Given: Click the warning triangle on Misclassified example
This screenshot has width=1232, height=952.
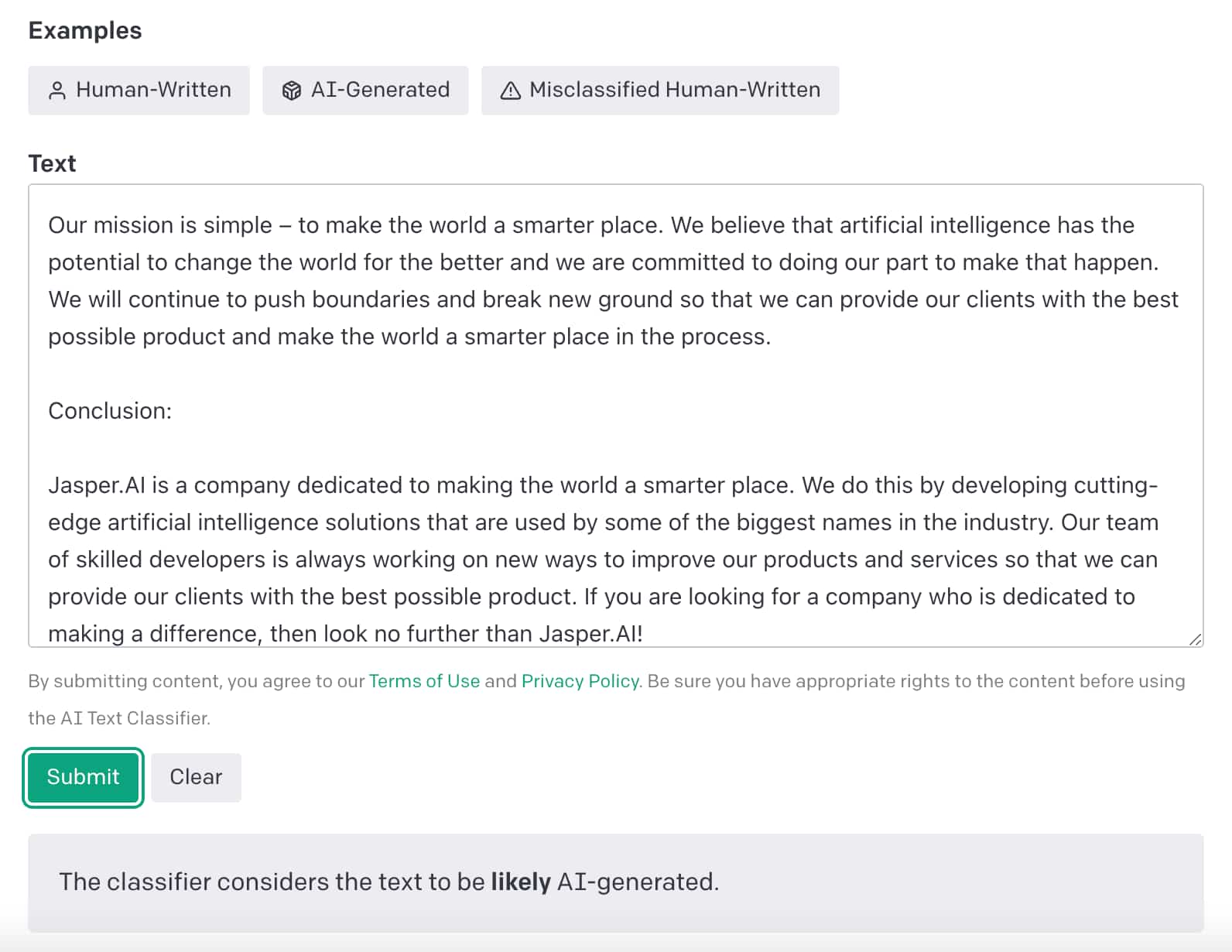Looking at the screenshot, I should (x=510, y=91).
